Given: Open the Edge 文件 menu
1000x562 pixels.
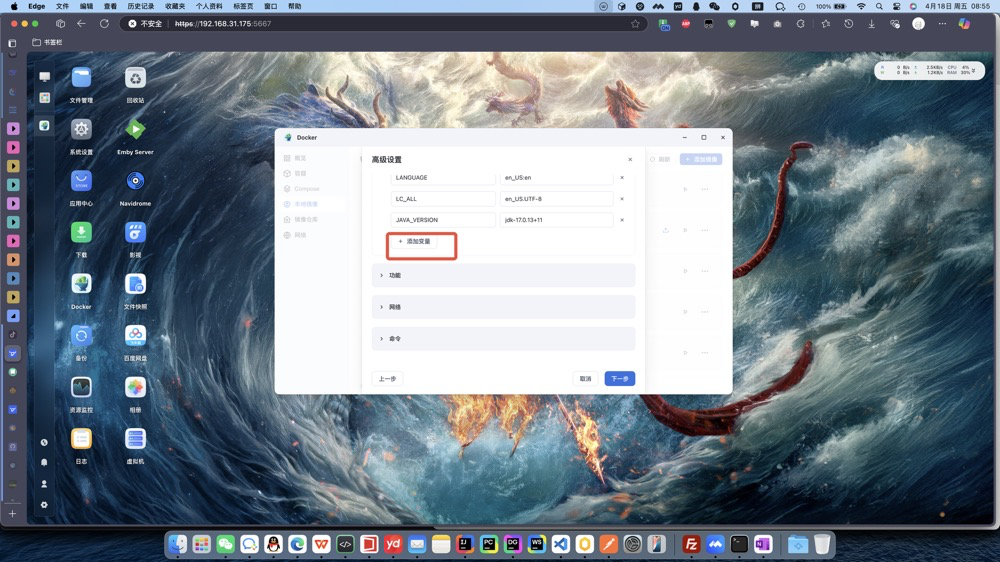Looking at the screenshot, I should [x=62, y=6].
